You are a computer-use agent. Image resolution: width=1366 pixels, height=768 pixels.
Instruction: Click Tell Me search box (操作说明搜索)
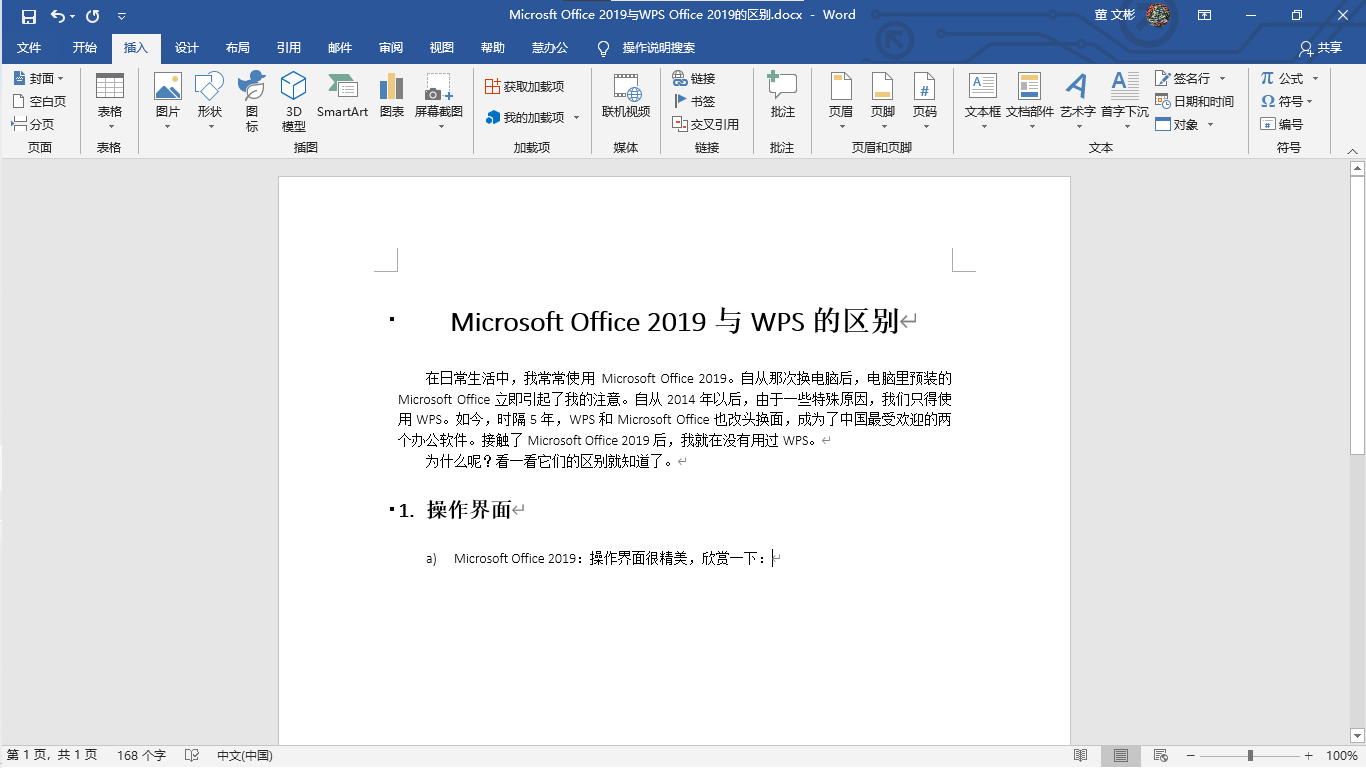tap(658, 48)
